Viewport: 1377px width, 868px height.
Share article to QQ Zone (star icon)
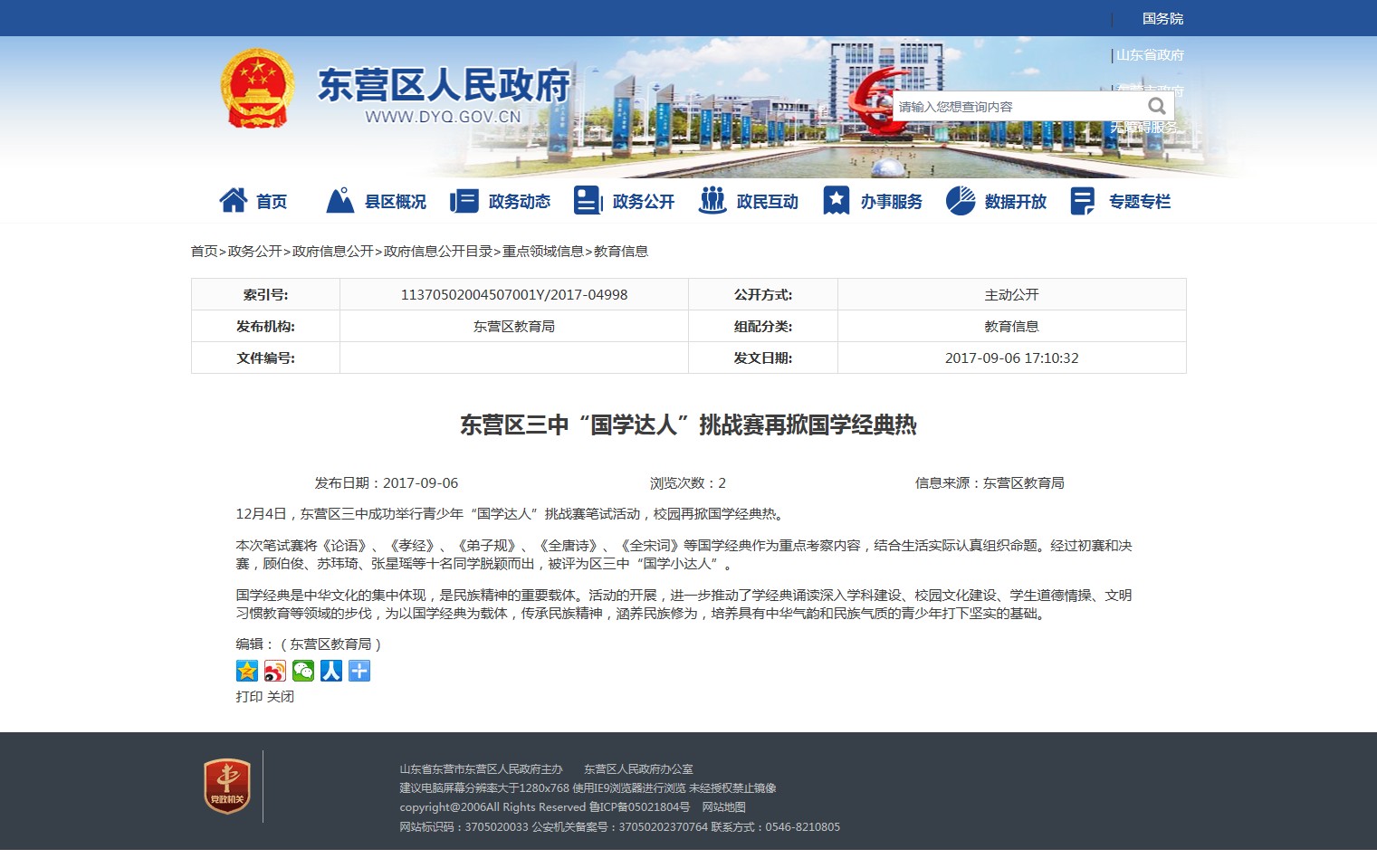247,671
